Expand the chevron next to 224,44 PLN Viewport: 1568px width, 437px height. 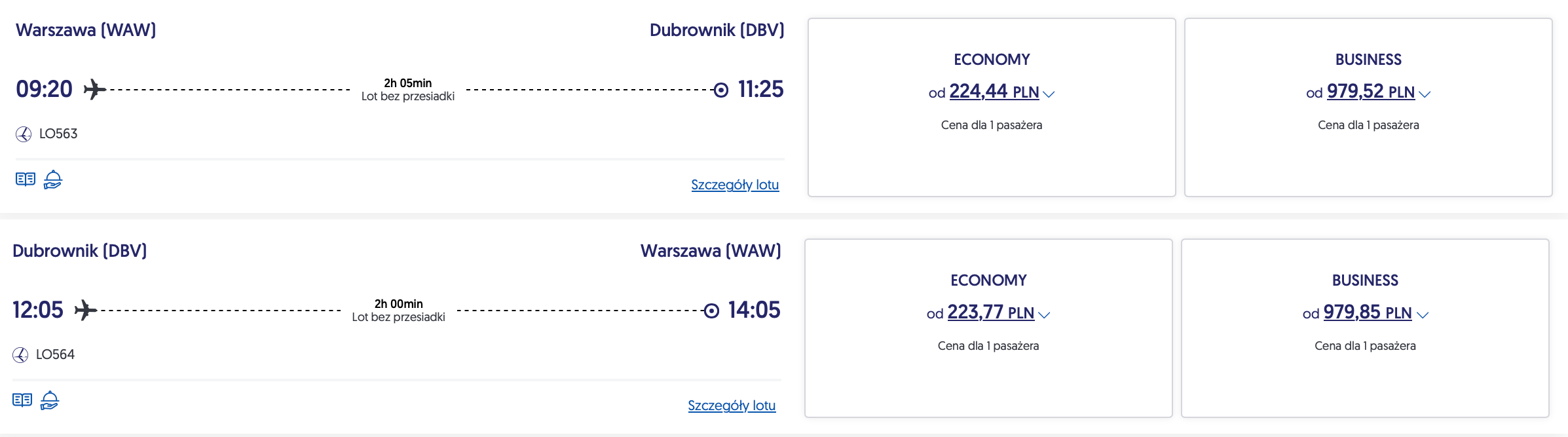[x=1049, y=94]
